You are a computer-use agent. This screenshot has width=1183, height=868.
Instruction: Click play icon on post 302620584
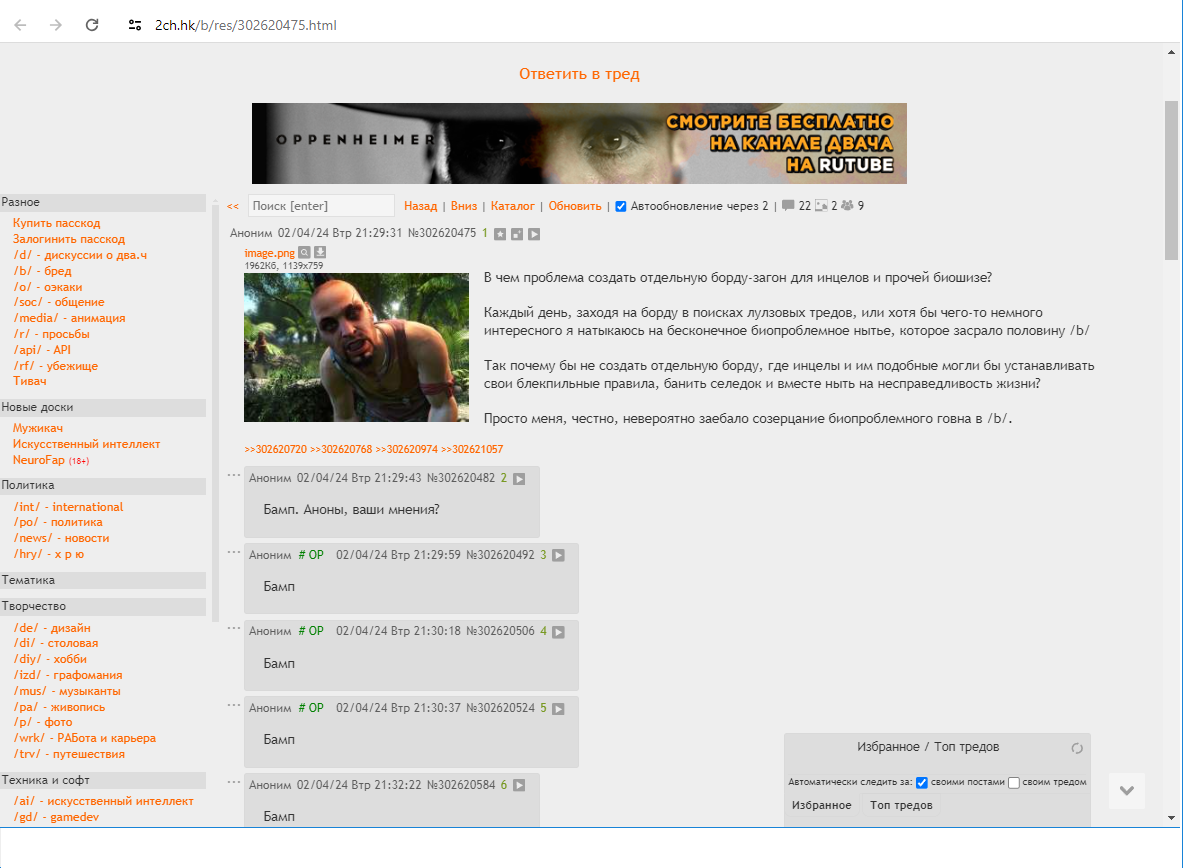point(519,785)
